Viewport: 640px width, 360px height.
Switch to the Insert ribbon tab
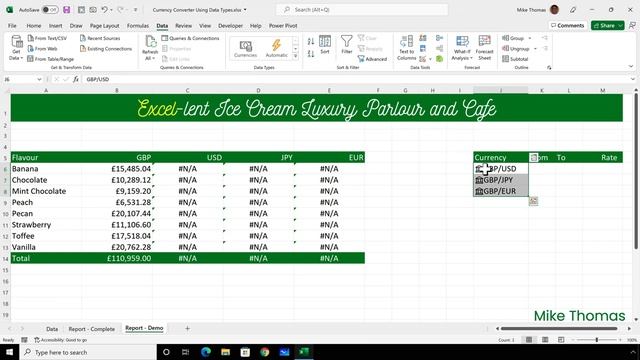click(56, 25)
